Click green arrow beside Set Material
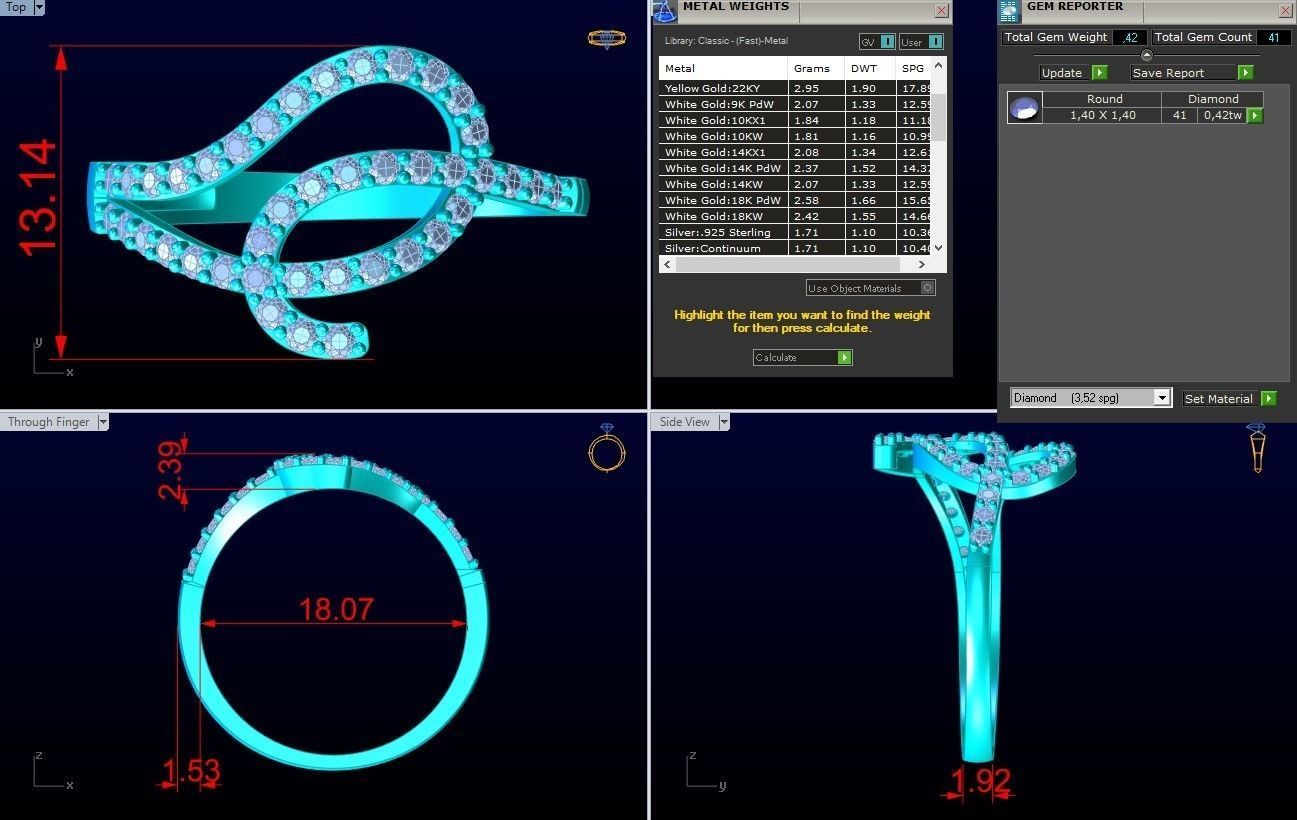The height and width of the screenshot is (820, 1297). (1268, 398)
